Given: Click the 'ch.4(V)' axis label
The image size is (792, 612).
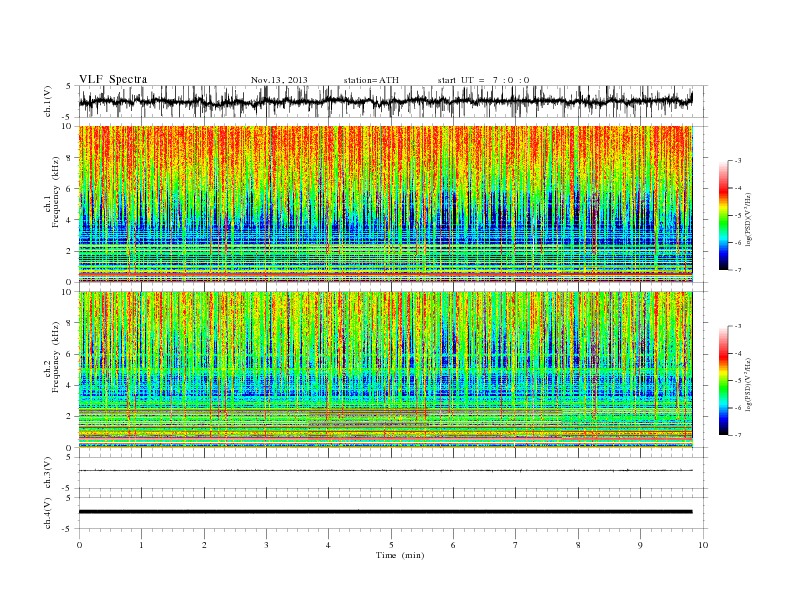Looking at the screenshot, I should point(48,513).
